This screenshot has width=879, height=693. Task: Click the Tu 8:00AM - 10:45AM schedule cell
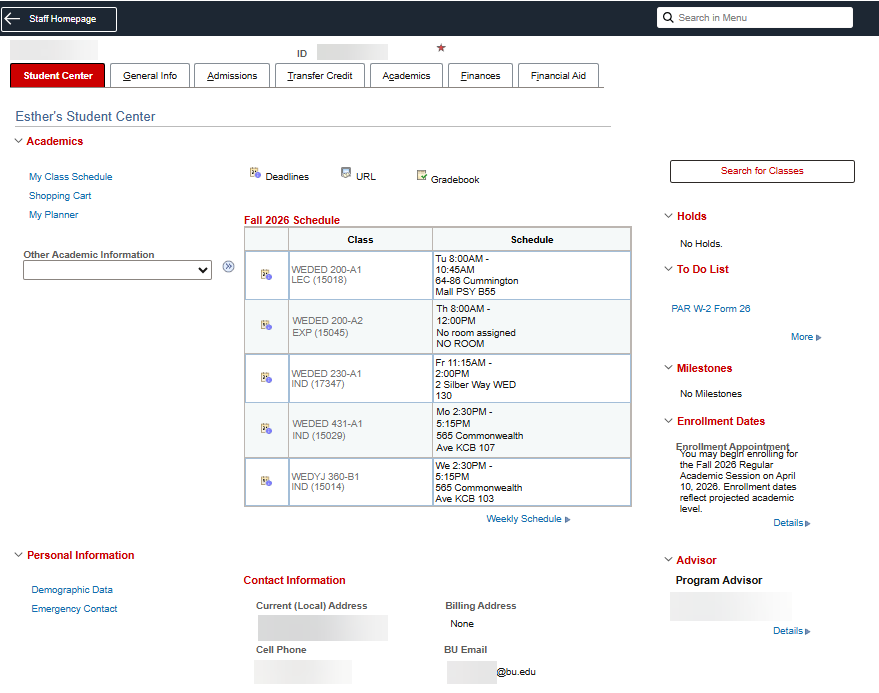532,275
